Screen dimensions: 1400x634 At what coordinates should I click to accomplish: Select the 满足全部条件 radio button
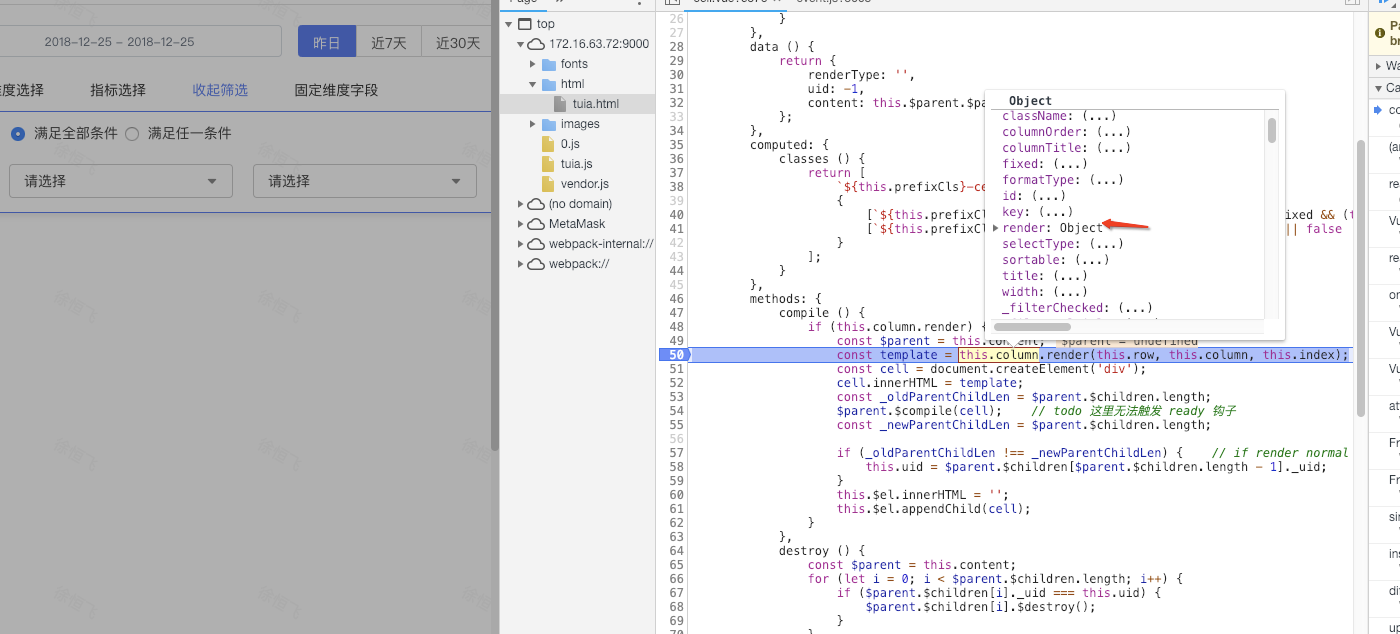coord(18,133)
